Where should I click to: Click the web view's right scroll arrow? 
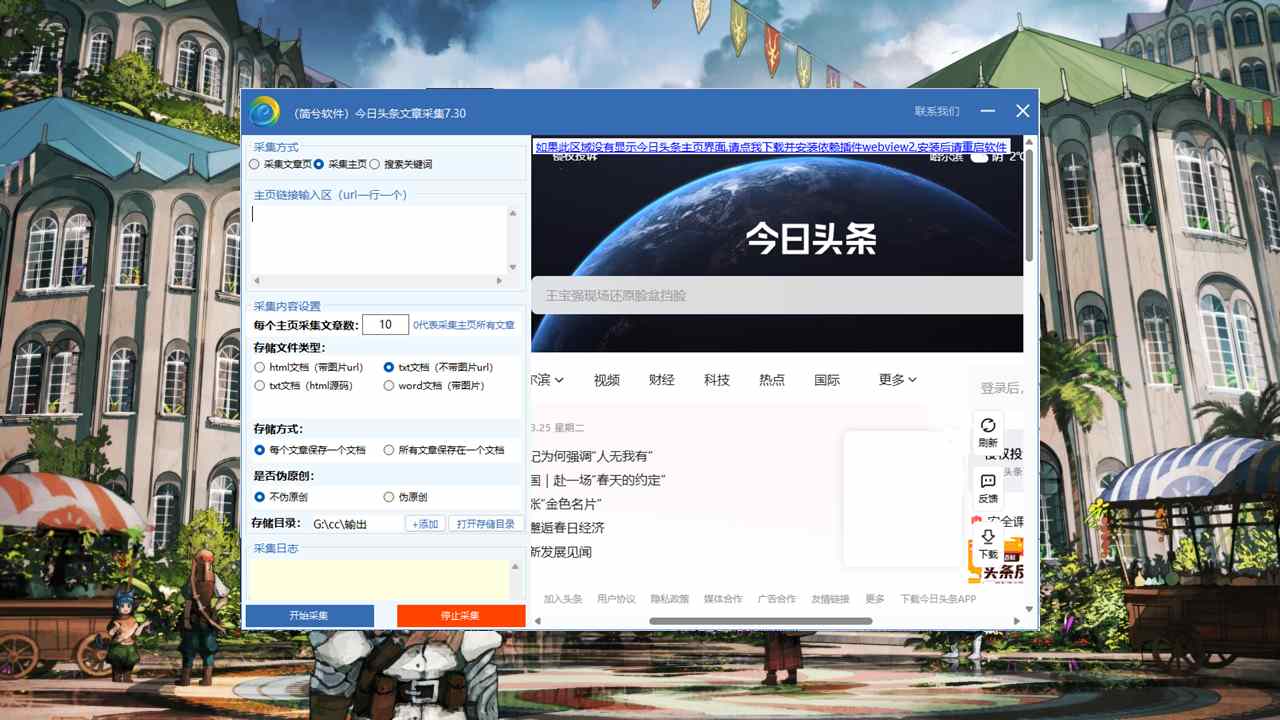click(1018, 621)
